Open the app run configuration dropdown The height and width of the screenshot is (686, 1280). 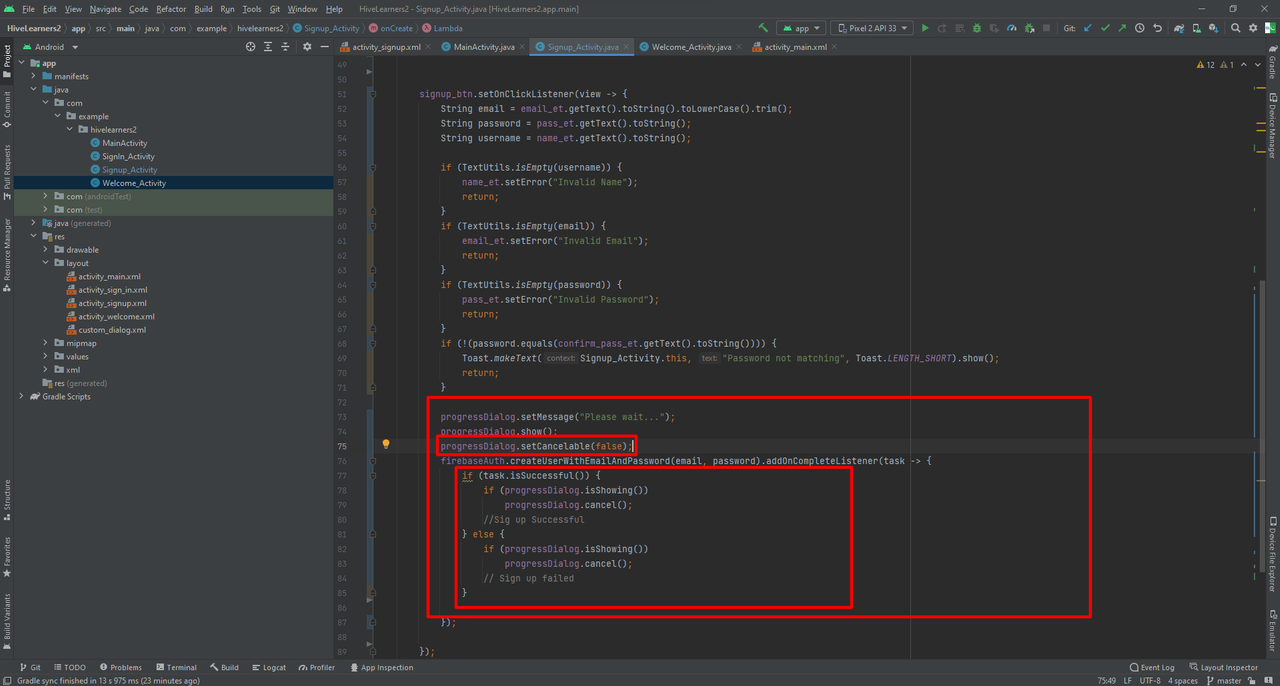coord(801,28)
